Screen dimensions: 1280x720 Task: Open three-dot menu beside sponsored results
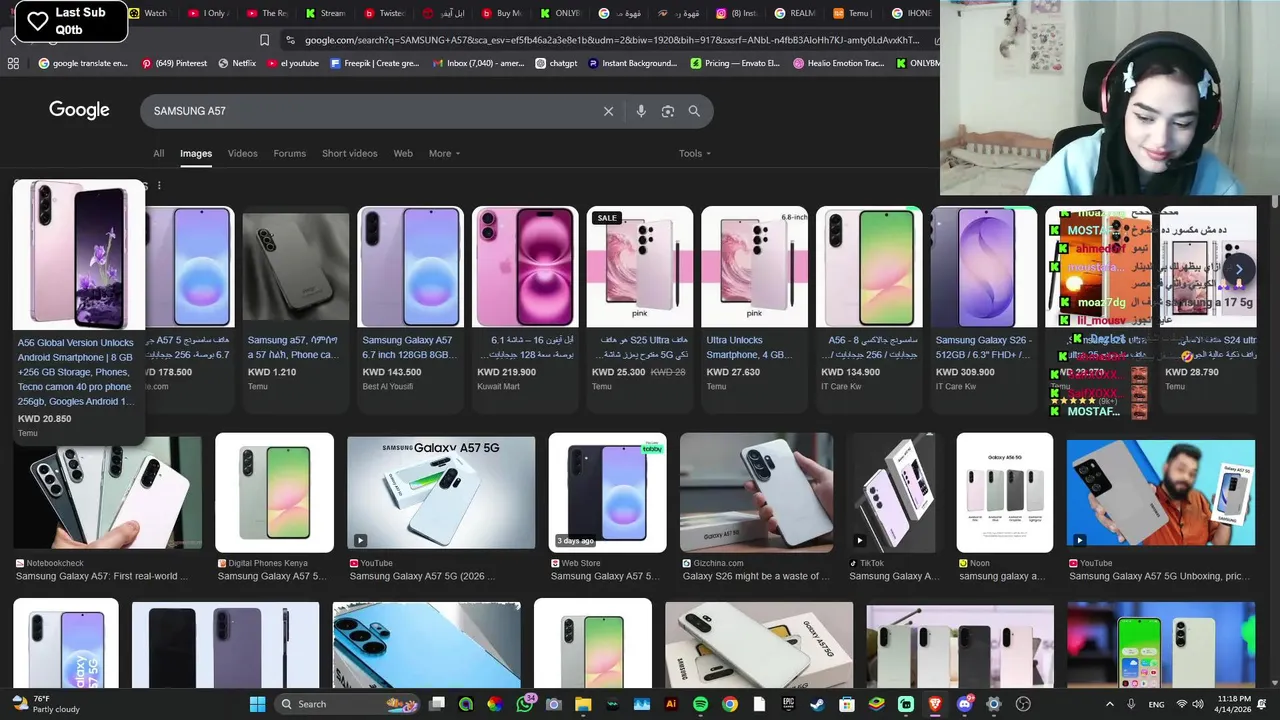(159, 185)
